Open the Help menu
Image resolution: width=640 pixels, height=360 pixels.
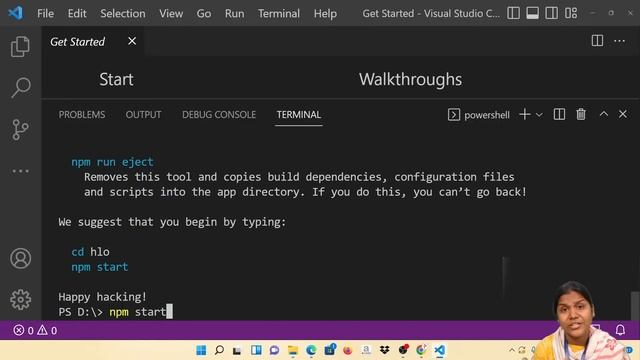coord(325,13)
